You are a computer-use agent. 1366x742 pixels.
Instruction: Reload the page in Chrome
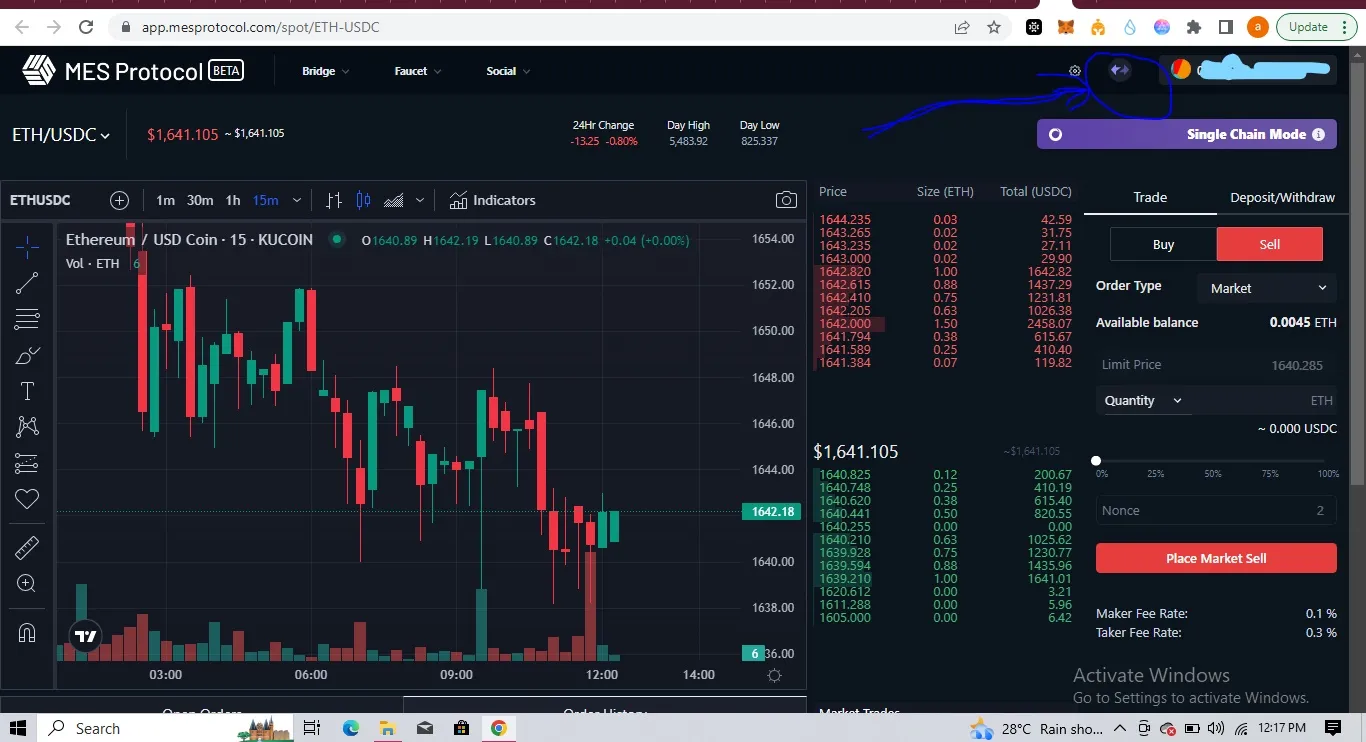pos(86,27)
